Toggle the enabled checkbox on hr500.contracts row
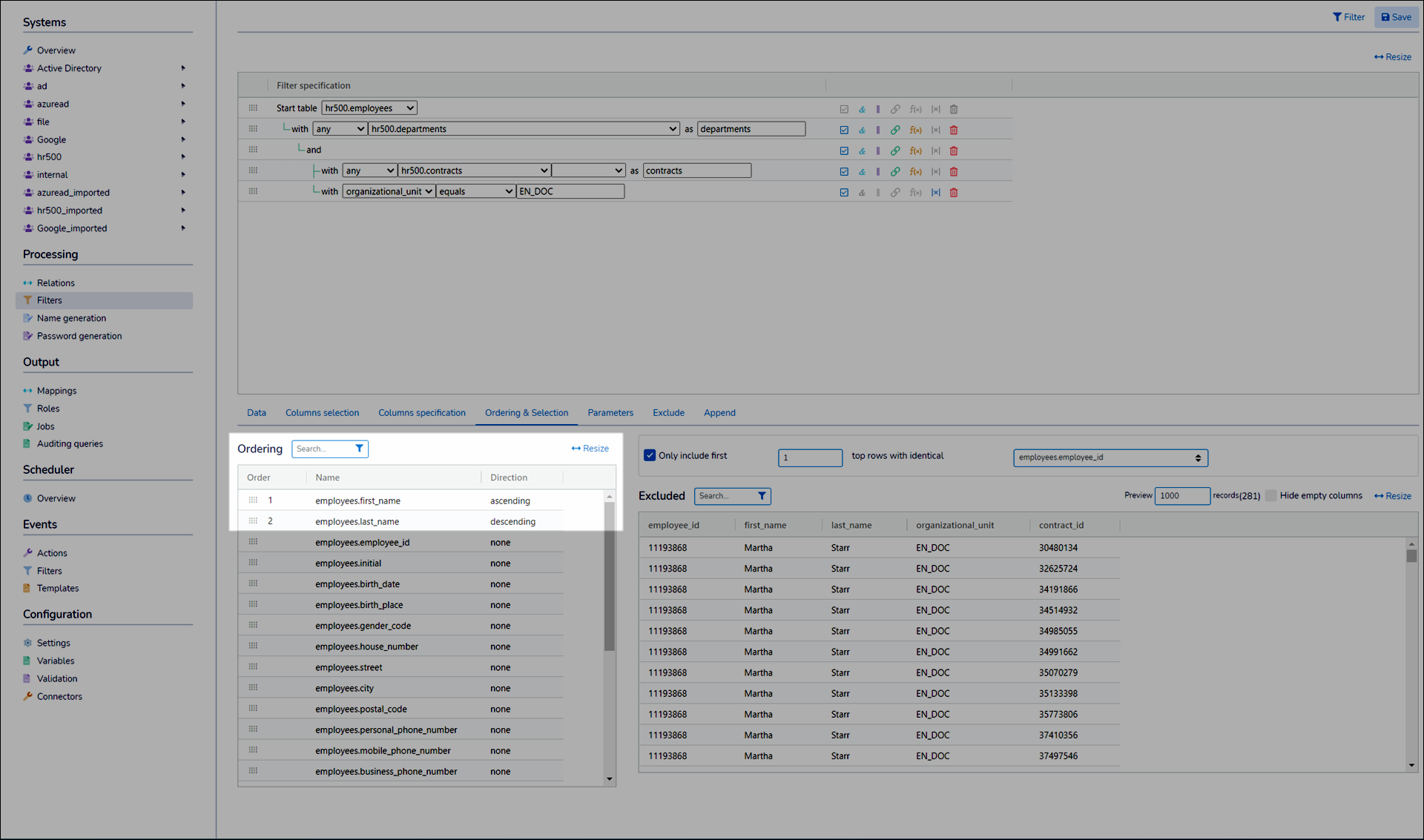The image size is (1424, 840). [x=844, y=171]
